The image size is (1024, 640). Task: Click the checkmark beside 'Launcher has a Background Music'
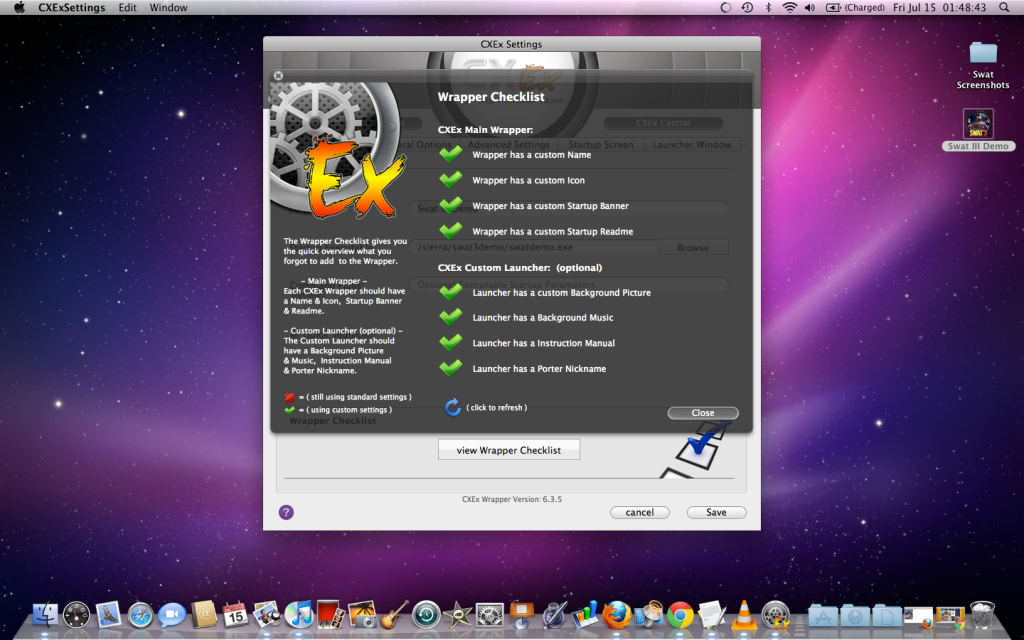tap(451, 317)
